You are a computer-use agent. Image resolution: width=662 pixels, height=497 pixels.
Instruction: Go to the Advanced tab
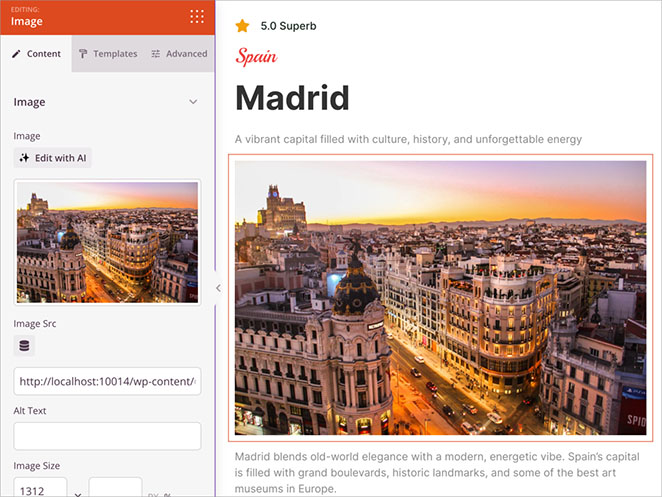click(179, 54)
